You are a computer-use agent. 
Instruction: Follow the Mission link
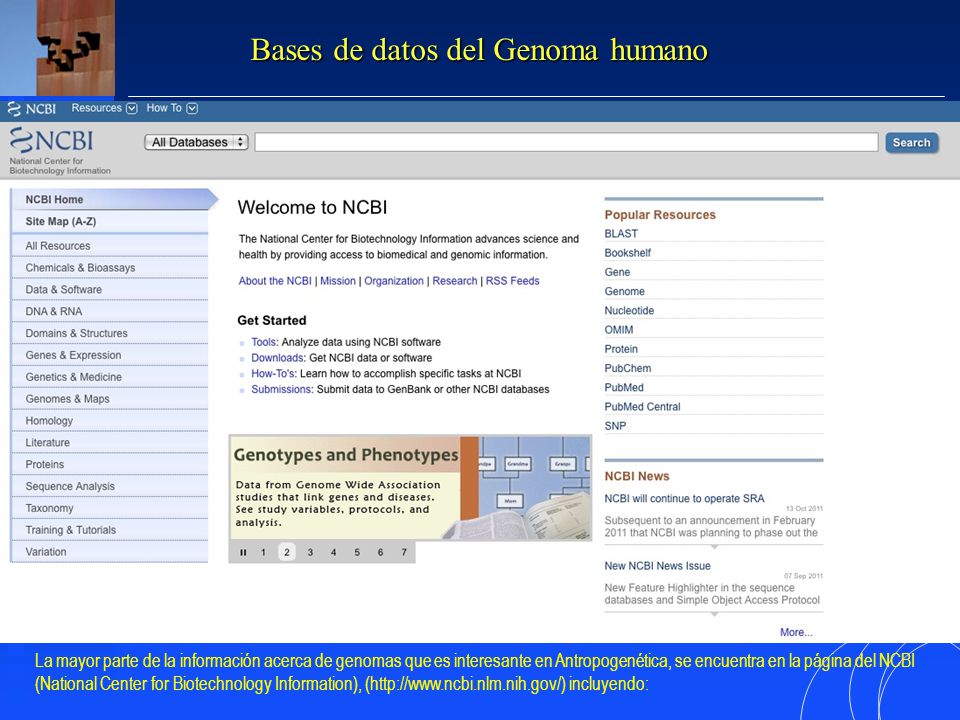click(337, 281)
